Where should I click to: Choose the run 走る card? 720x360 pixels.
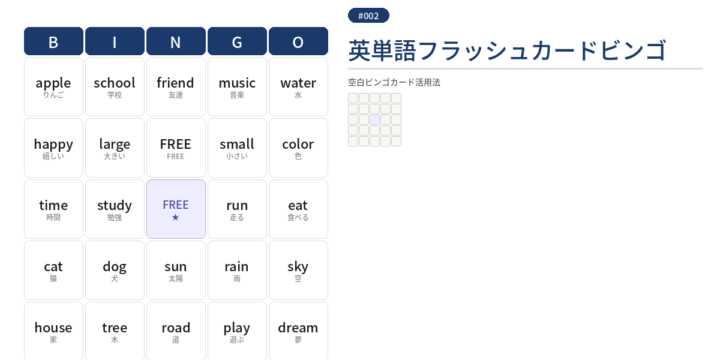point(237,209)
